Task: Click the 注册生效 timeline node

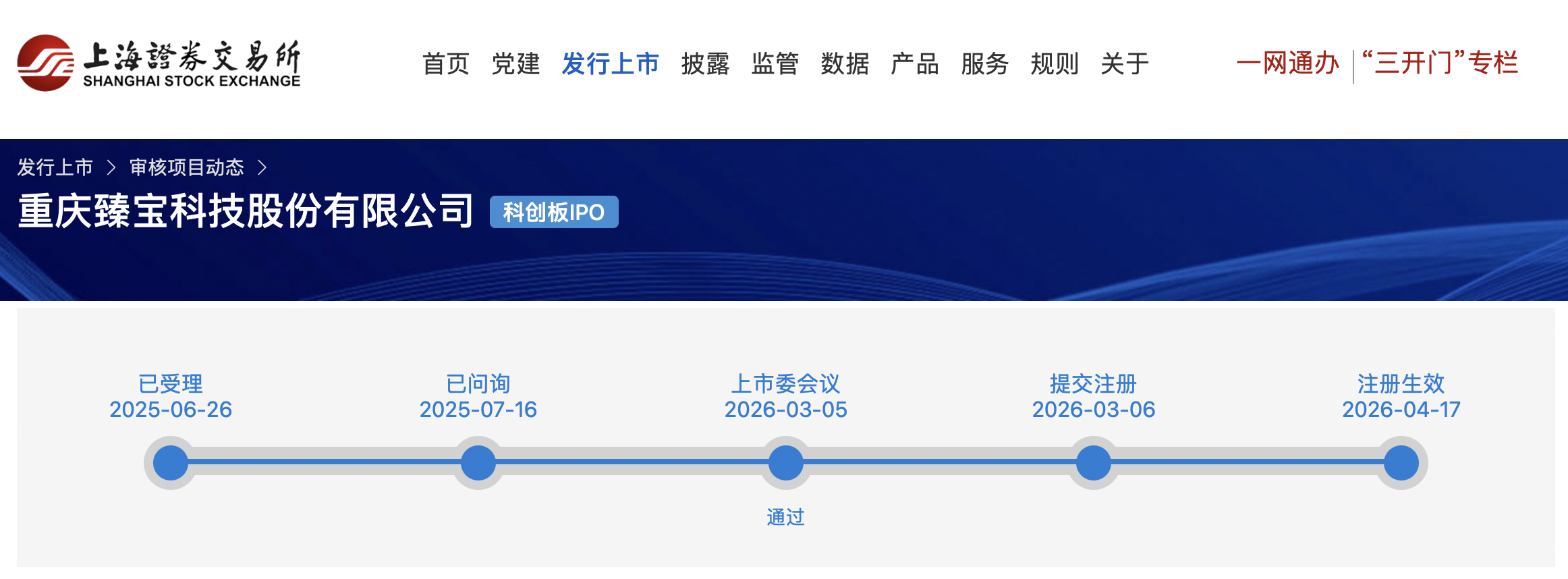Action: tap(1401, 463)
